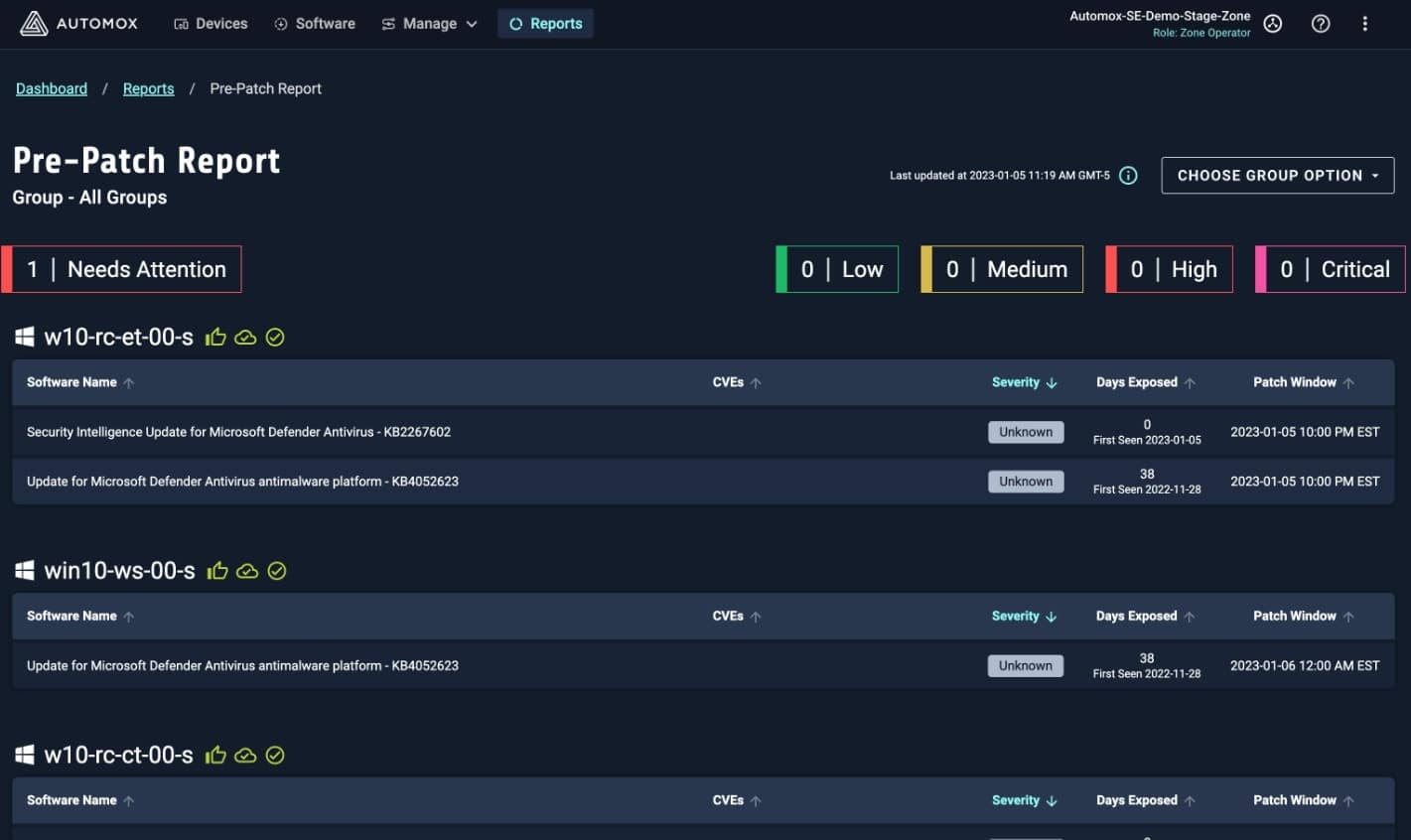Filter by Needs Attention badge
Screen dimensions: 1411x840
coord(121,269)
